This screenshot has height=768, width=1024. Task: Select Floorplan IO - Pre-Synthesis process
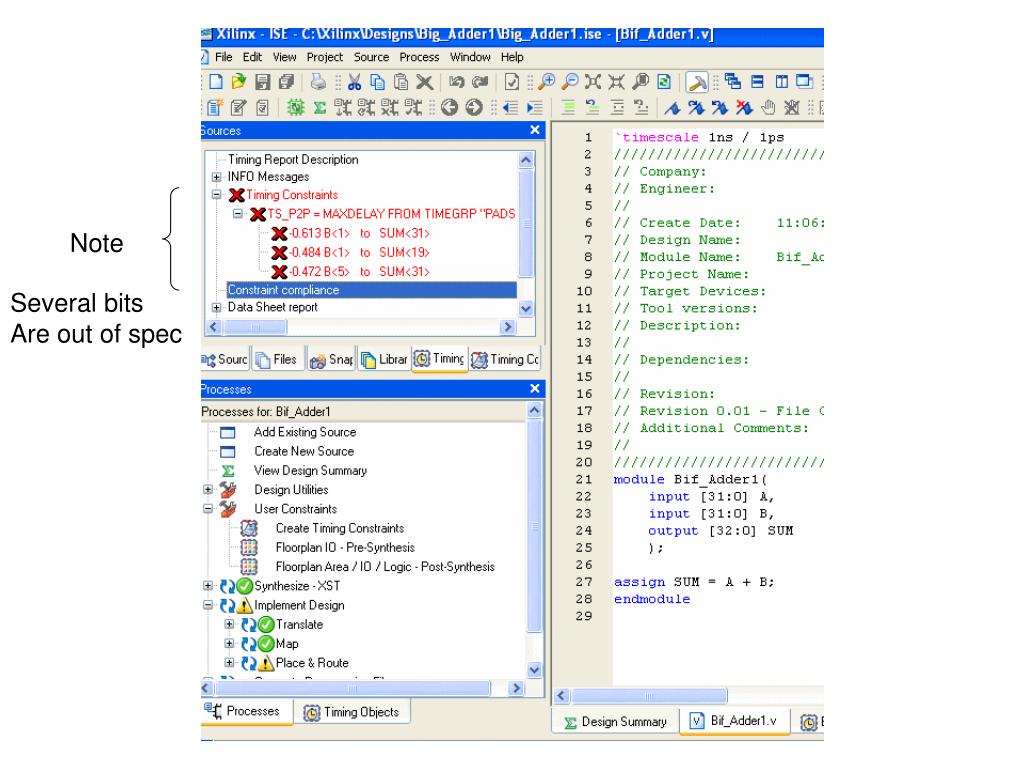[x=345, y=547]
